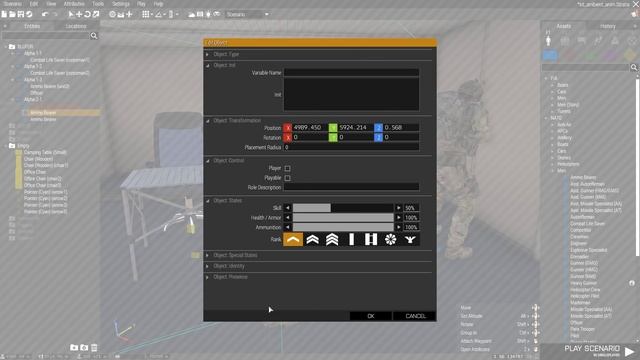
Task: Increase Health / Armor with right arrow
Action: 398,218
